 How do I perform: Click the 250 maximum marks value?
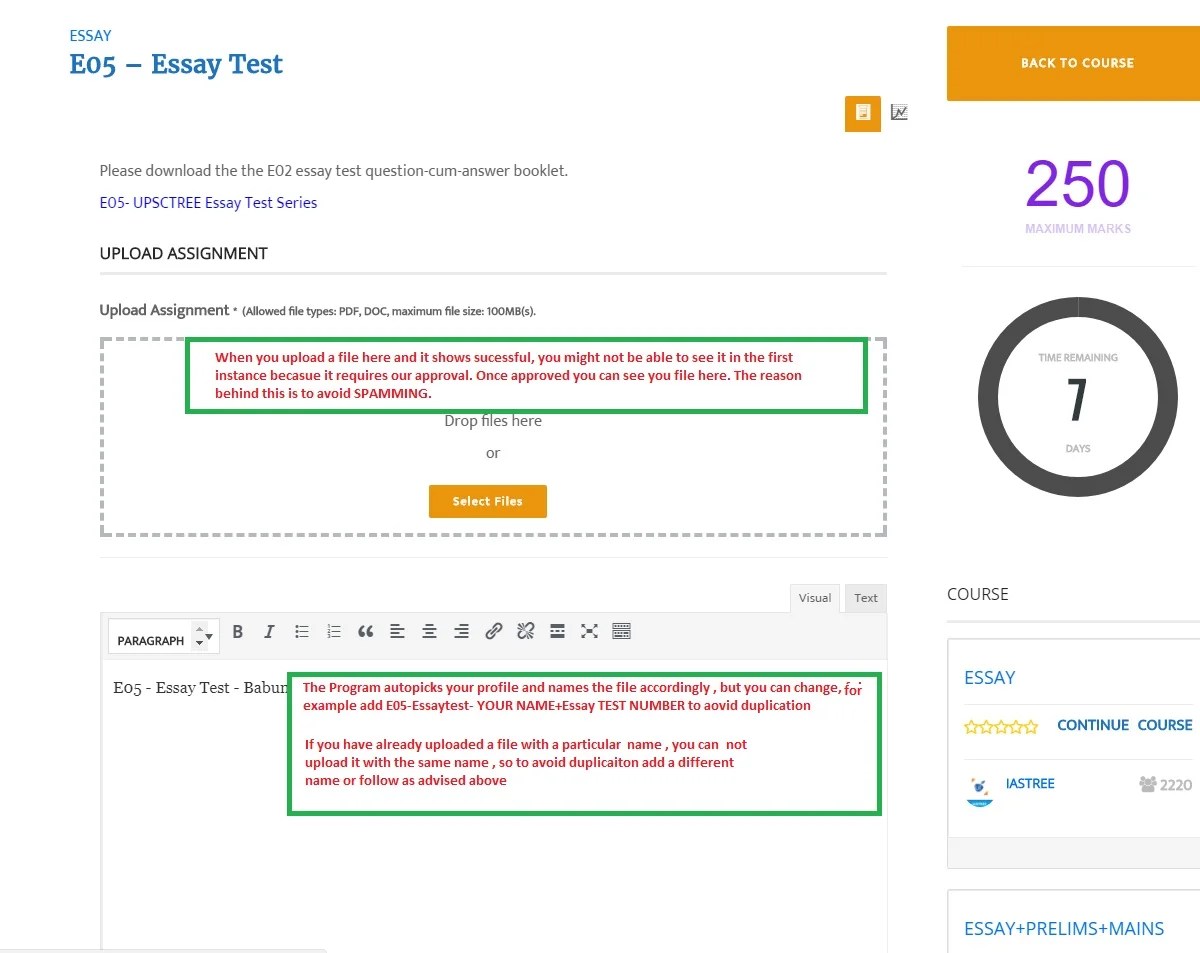pos(1077,184)
